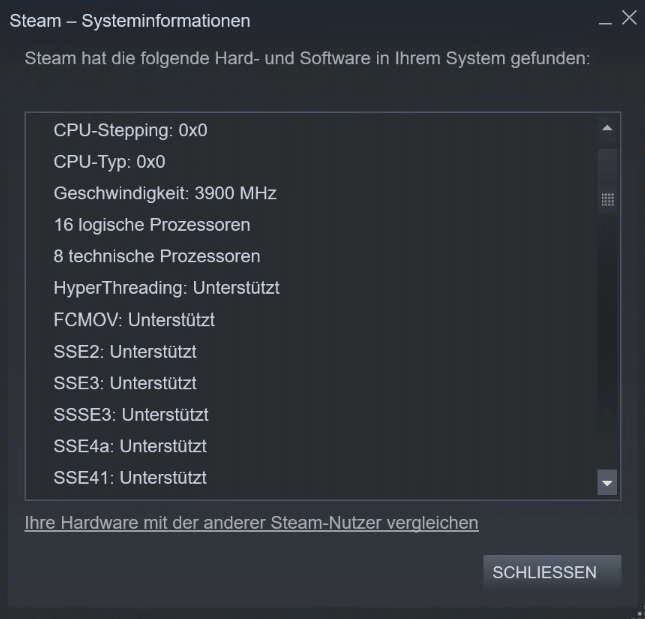Select the 8 technische Prozessoren line
Image resolution: width=645 pixels, height=619 pixels.
(157, 256)
